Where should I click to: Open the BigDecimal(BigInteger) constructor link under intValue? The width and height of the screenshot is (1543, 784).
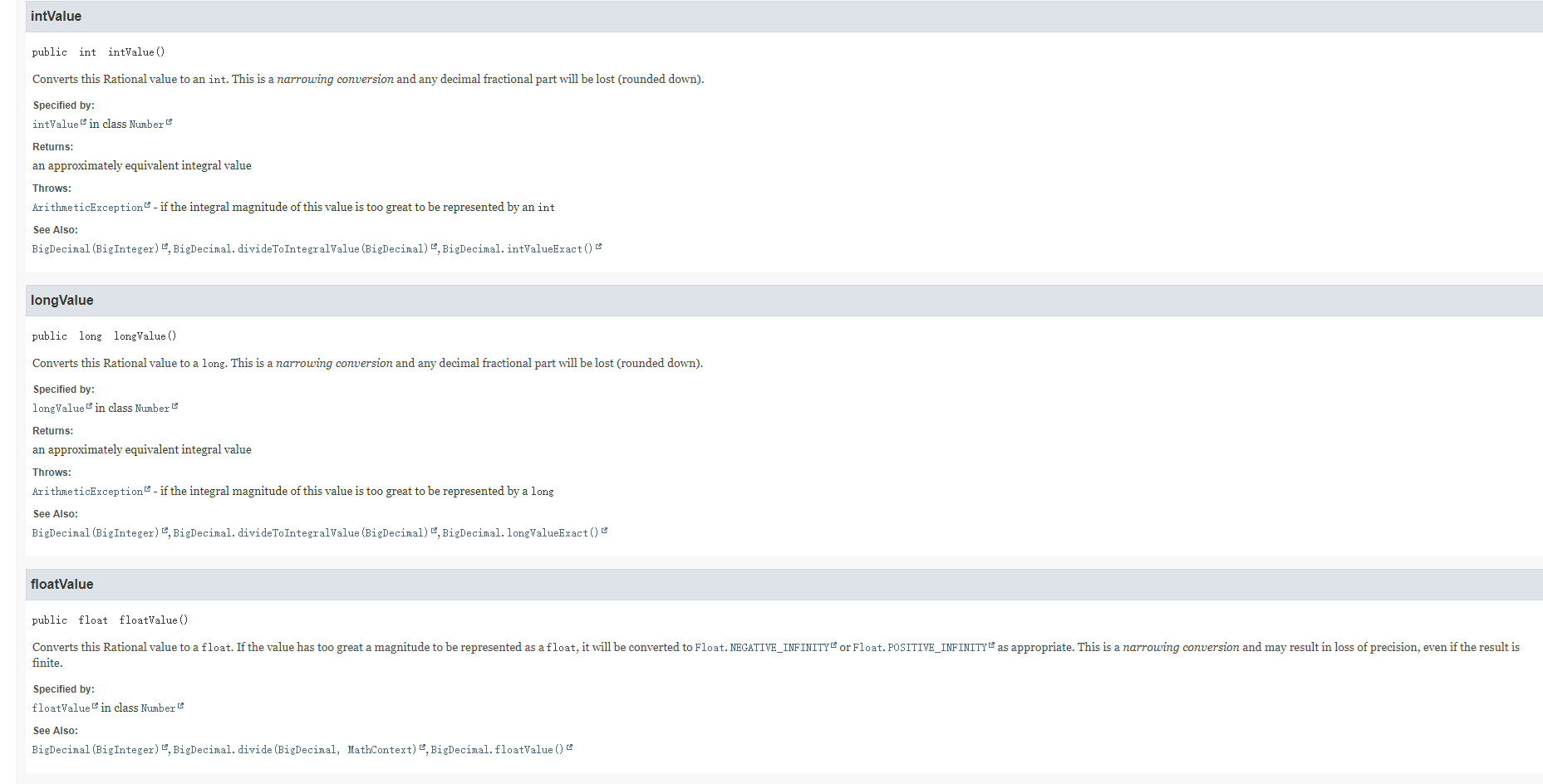[x=94, y=248]
